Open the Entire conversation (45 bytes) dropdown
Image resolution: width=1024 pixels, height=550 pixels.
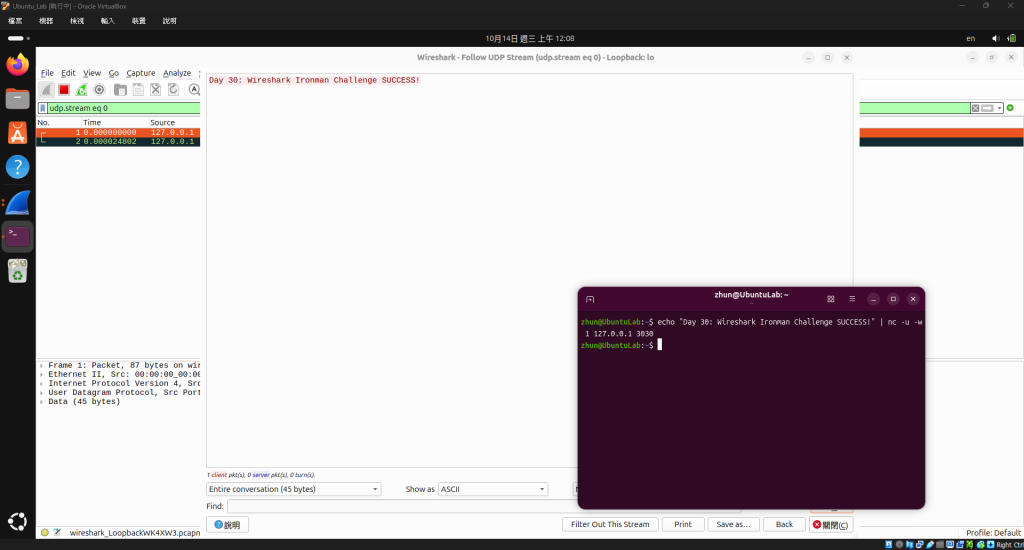294,489
